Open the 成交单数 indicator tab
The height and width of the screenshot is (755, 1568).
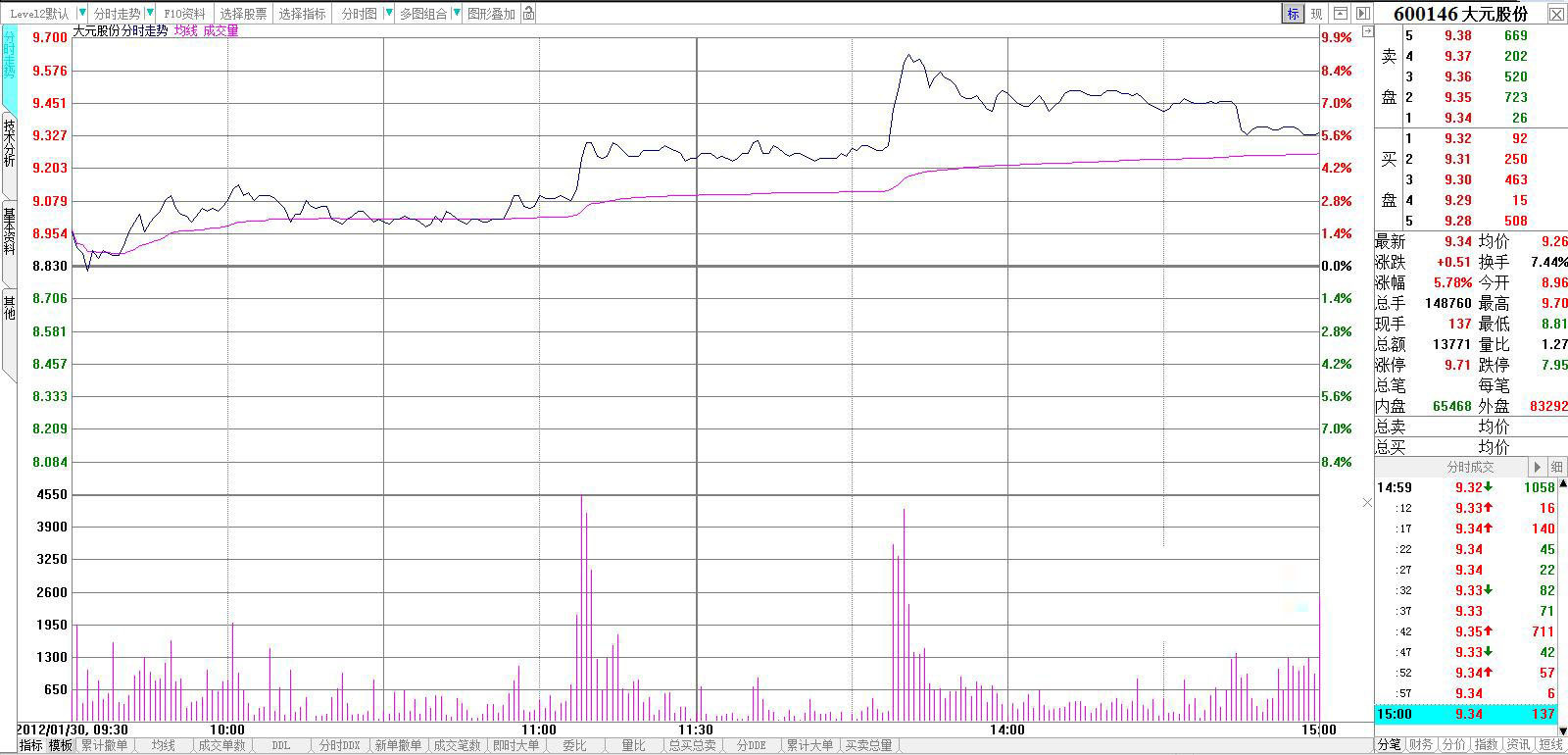pyautogui.click(x=222, y=745)
